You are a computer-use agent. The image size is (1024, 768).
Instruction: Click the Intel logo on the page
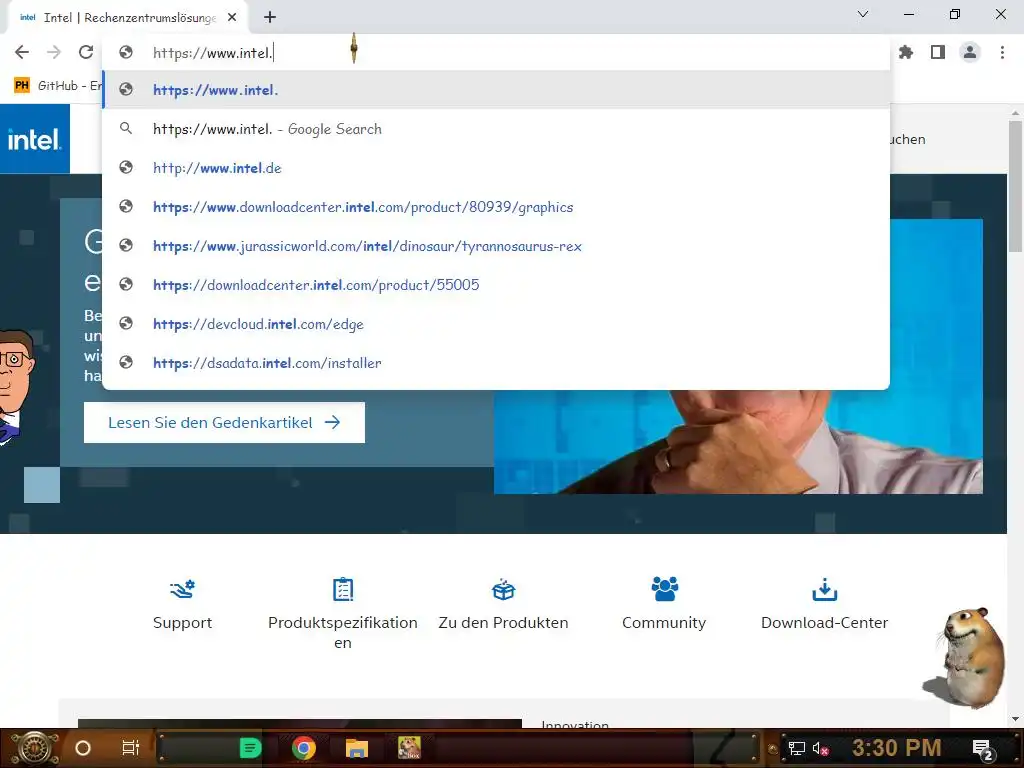(35, 139)
